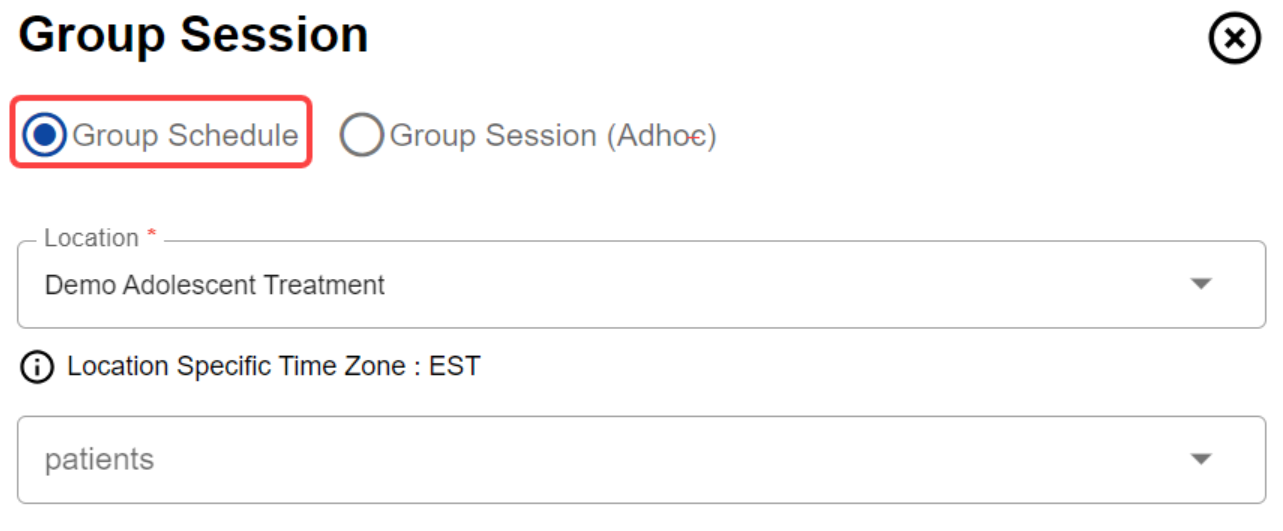Open the patients dropdown arrow
Image resolution: width=1283 pixels, height=531 pixels.
click(1201, 459)
